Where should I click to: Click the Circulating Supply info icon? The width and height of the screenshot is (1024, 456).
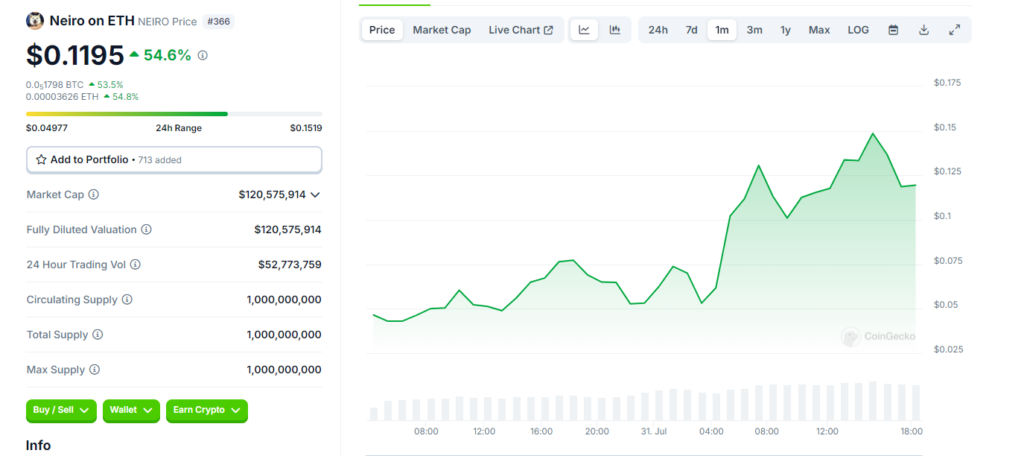click(127, 300)
